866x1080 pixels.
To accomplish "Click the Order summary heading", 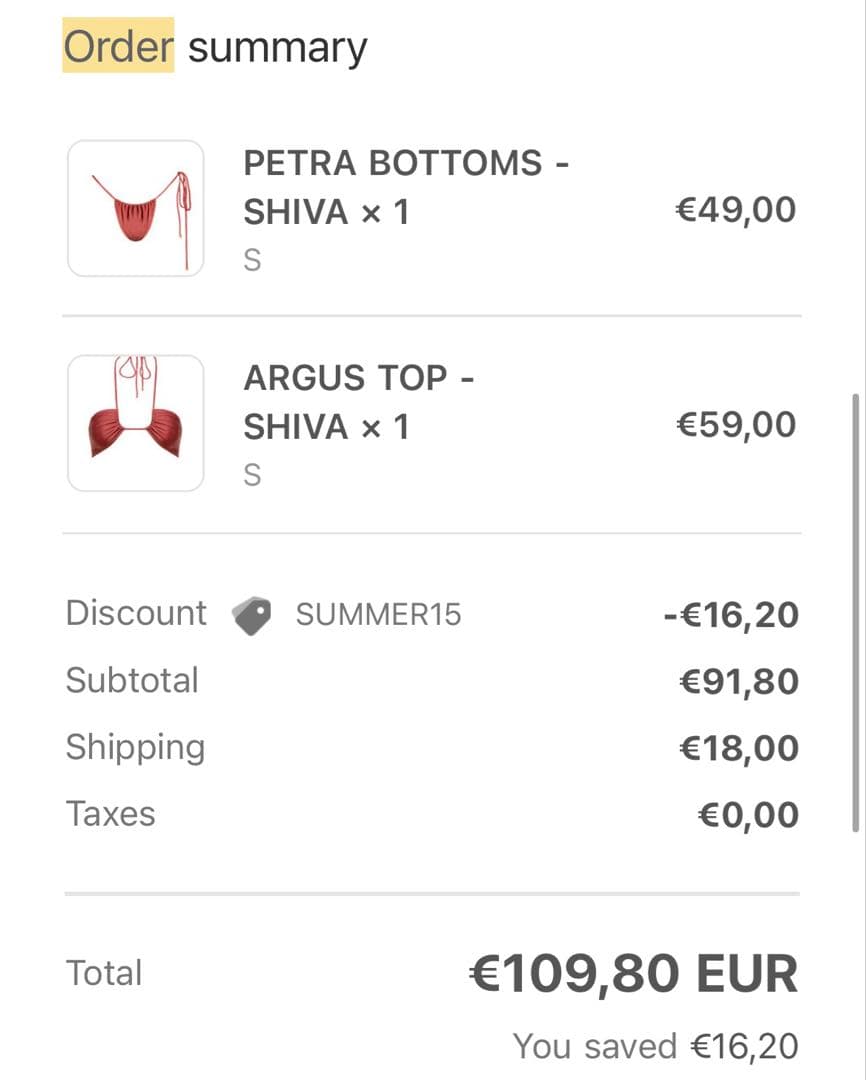I will tap(215, 47).
